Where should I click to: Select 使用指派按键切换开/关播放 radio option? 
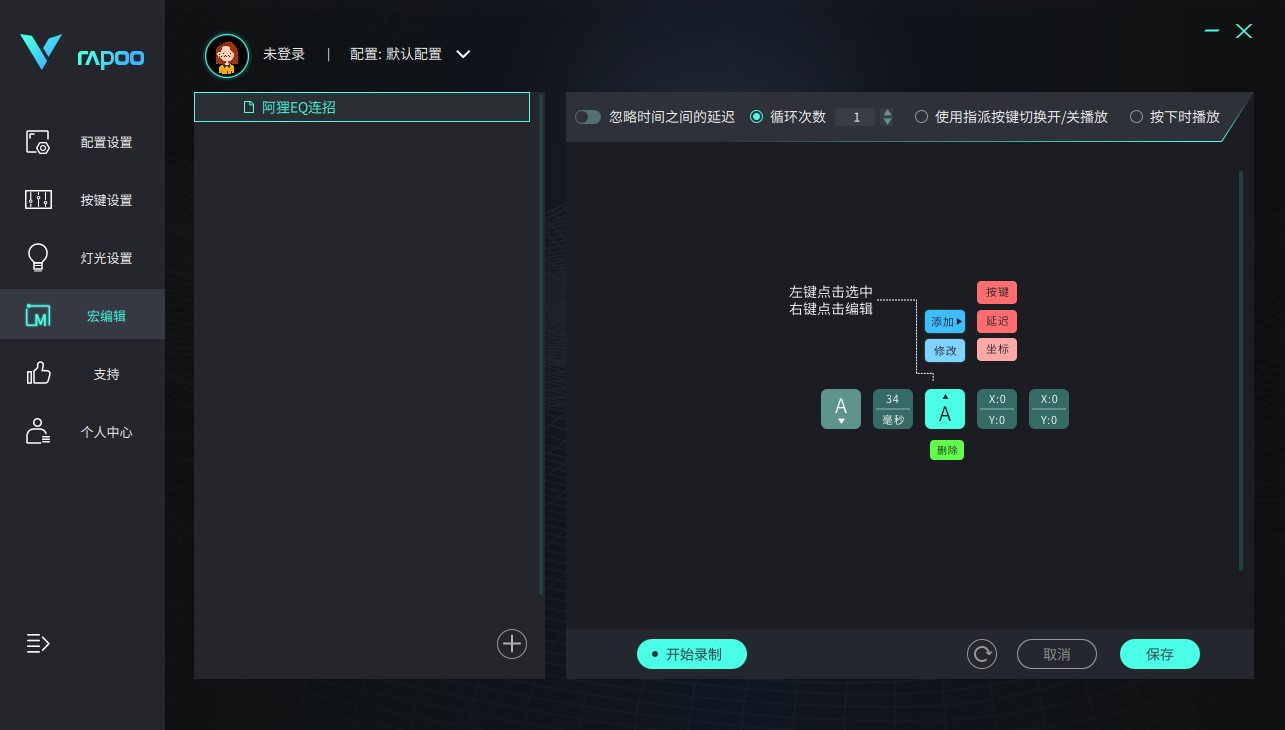click(x=921, y=117)
